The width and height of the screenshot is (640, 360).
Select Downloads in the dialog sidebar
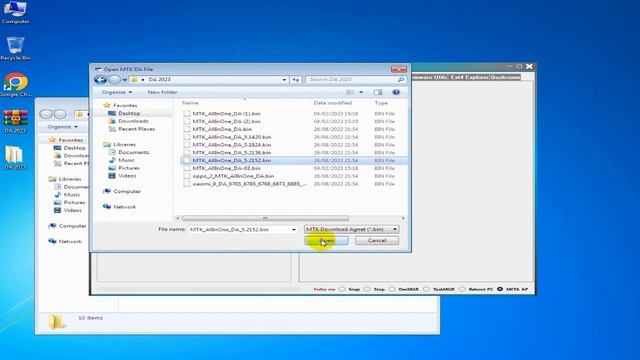(133, 121)
